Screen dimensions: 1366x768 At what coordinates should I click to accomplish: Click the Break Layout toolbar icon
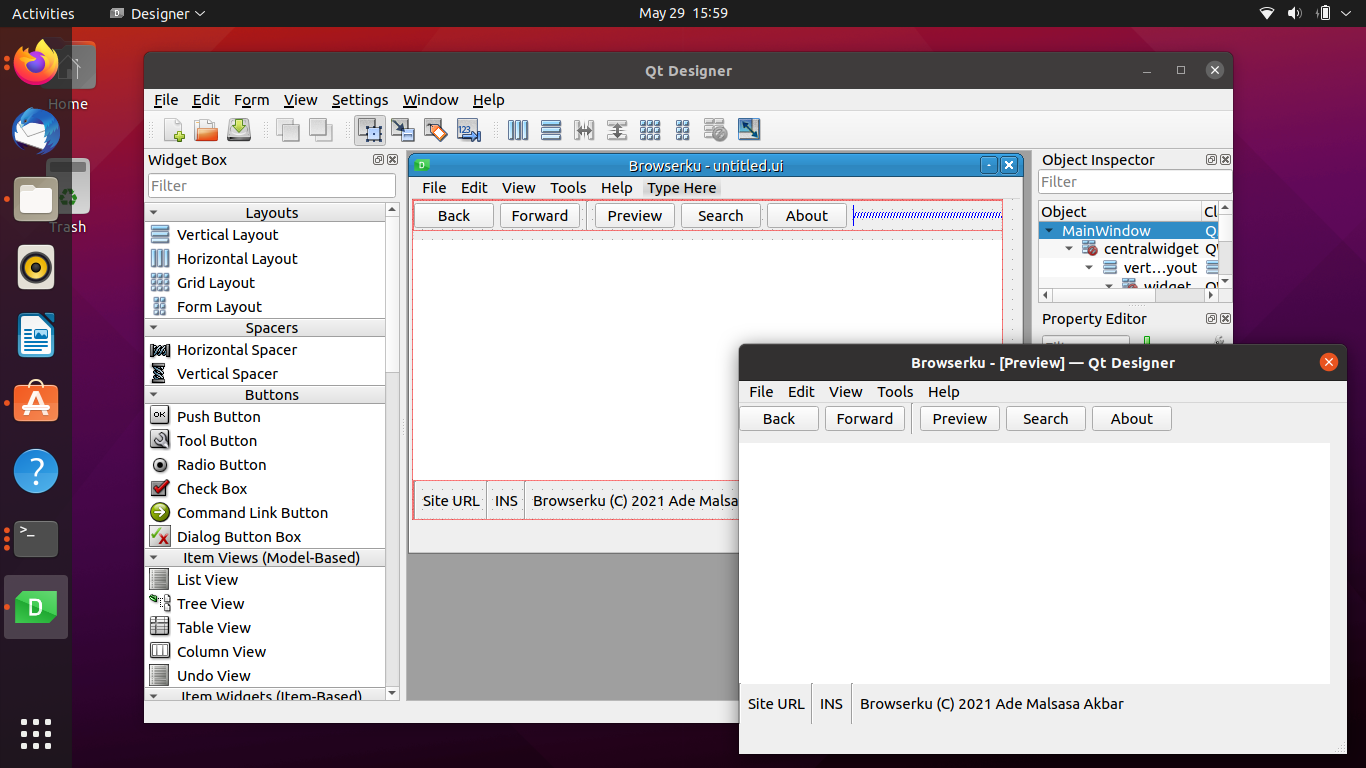pos(715,129)
